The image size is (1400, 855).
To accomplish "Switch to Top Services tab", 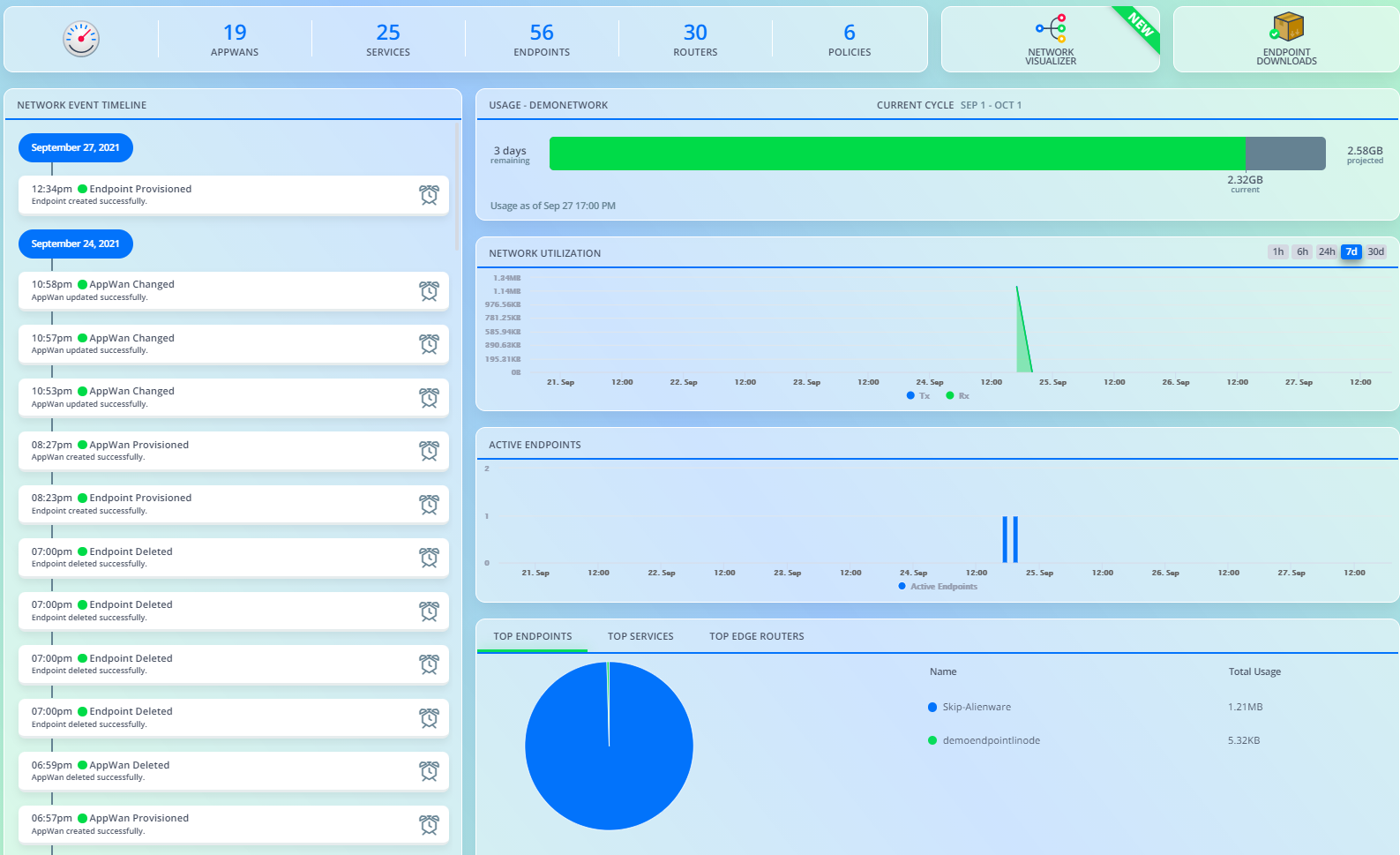I will point(640,636).
